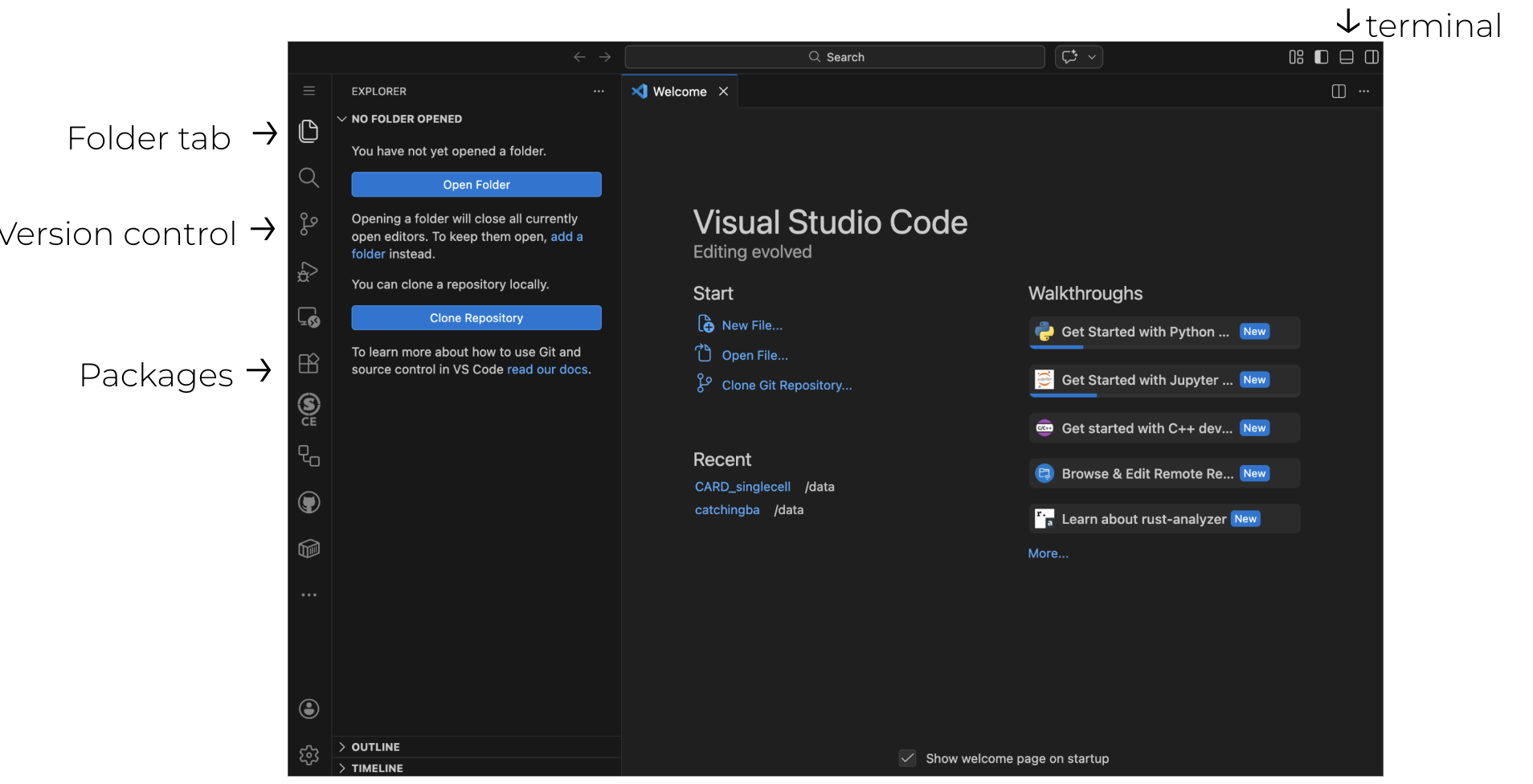Image resolution: width=1533 pixels, height=784 pixels.
Task: Close the Welcome tab
Action: (x=723, y=92)
